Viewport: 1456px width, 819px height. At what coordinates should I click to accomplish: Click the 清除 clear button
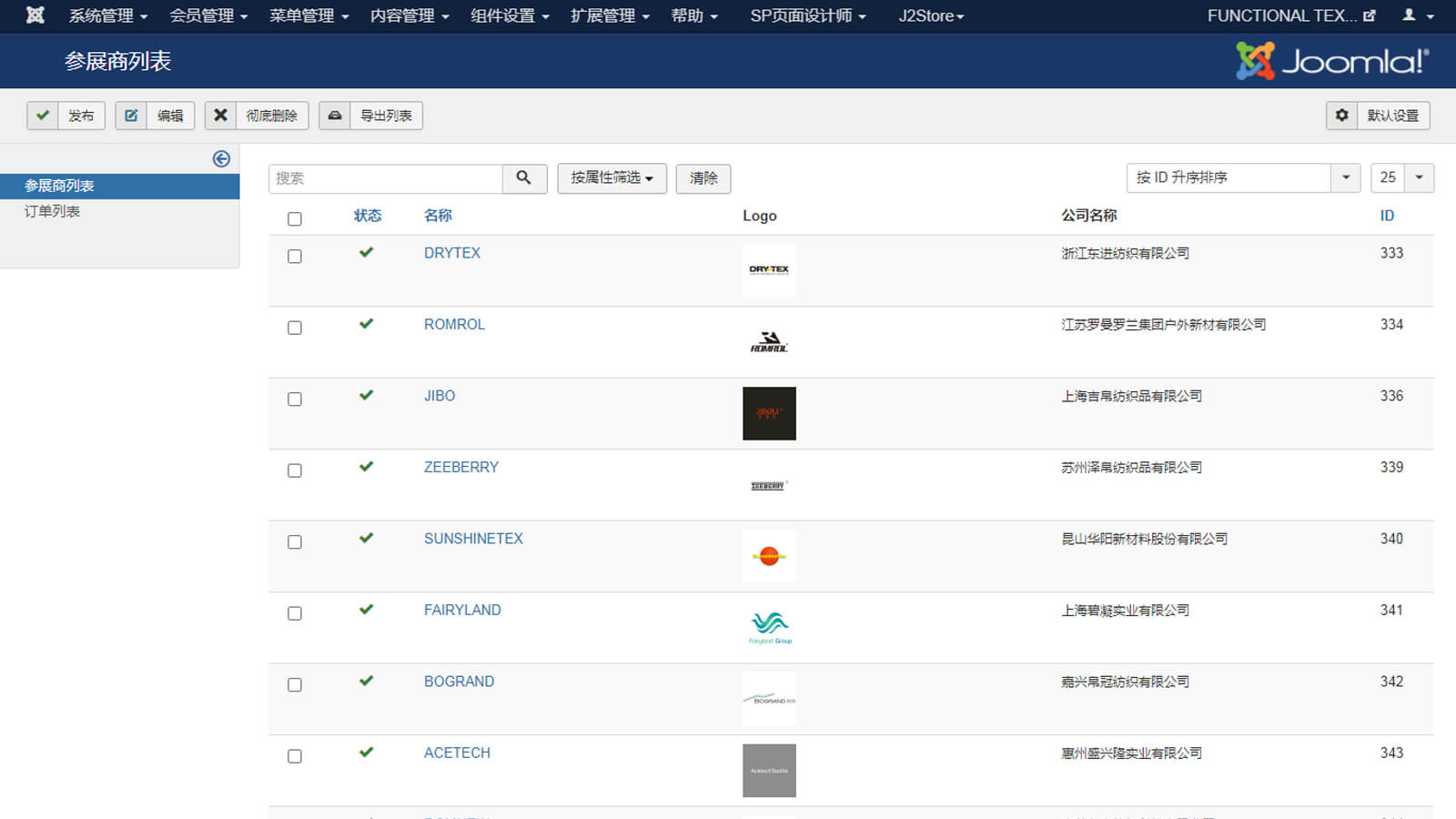tap(703, 178)
